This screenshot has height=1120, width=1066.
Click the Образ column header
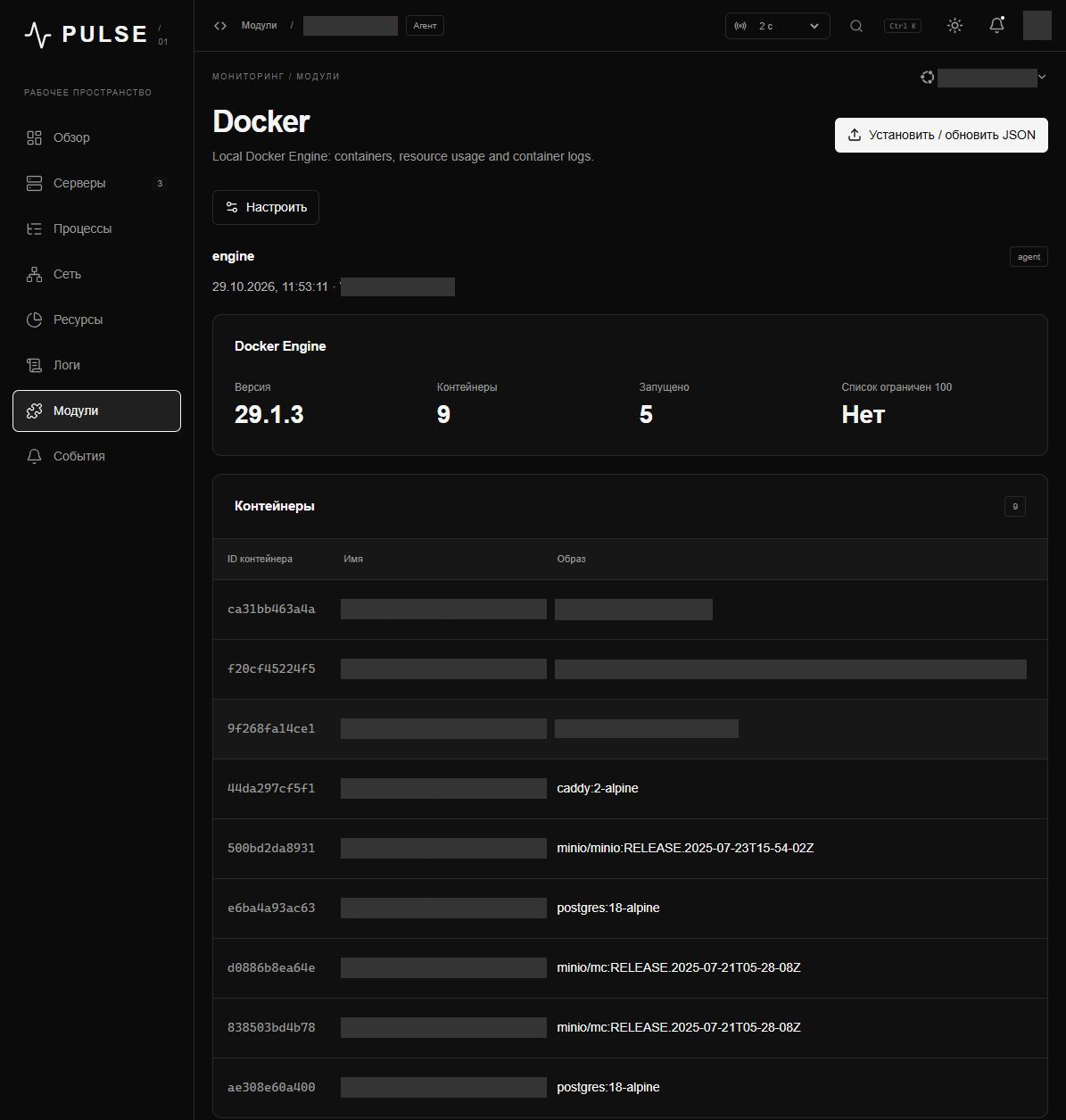coord(572,559)
